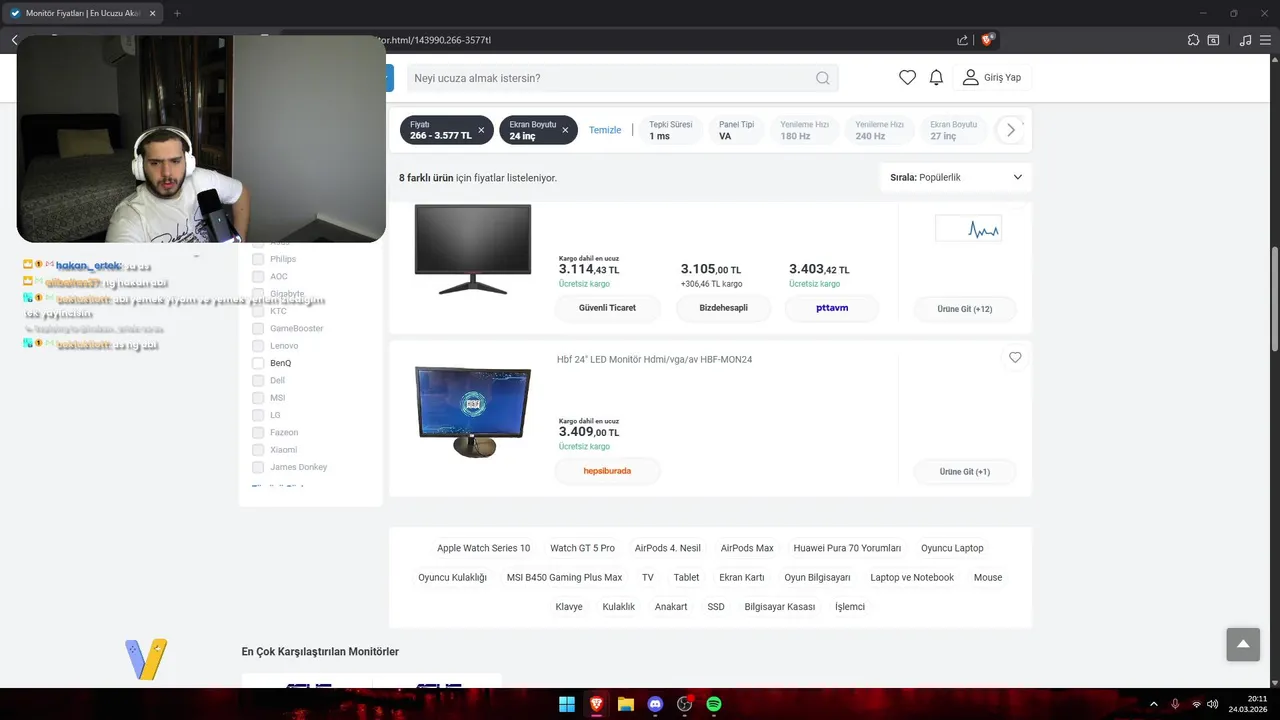
Task: Check the GameBooster brand checkbox
Action: pos(258,328)
